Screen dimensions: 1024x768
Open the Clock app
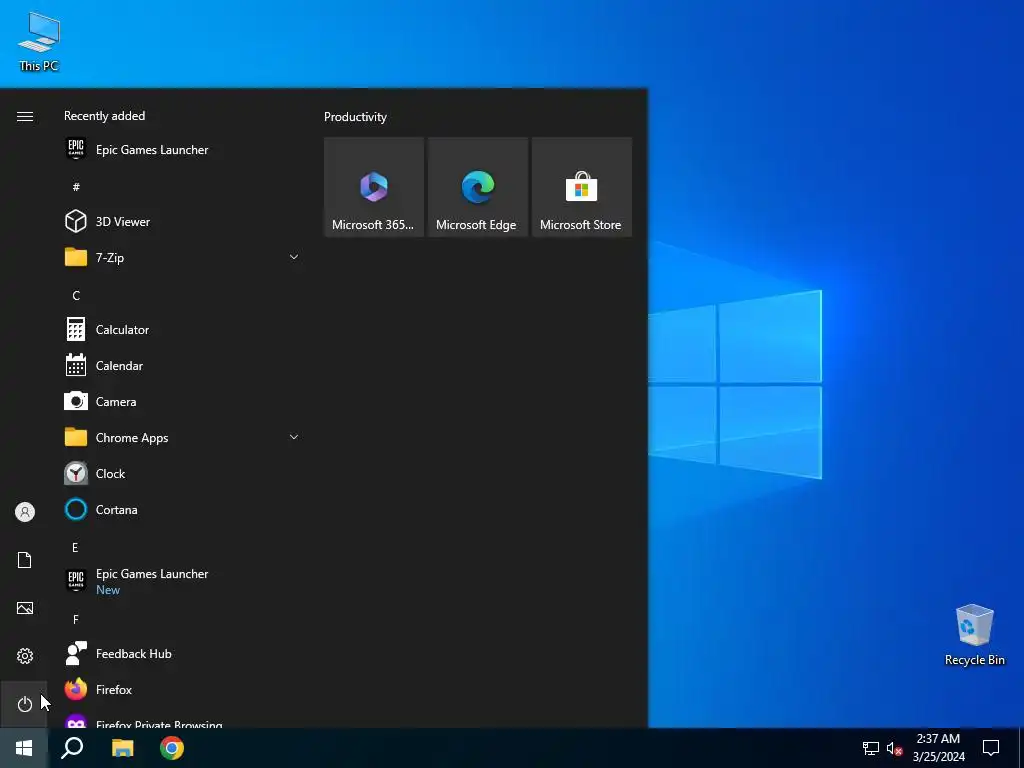click(x=183, y=473)
